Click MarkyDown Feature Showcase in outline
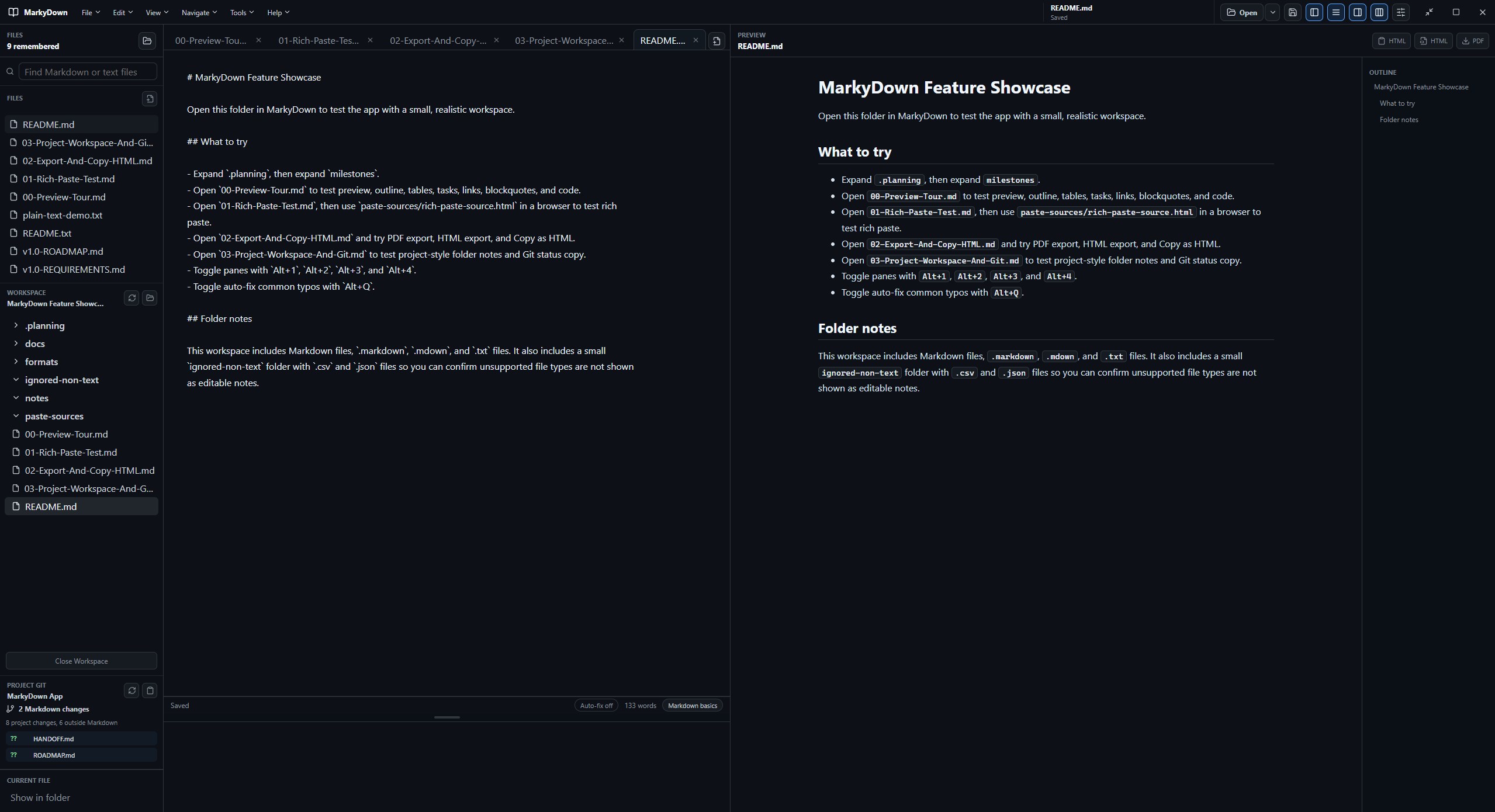This screenshot has height=812, width=1495. 1421,87
